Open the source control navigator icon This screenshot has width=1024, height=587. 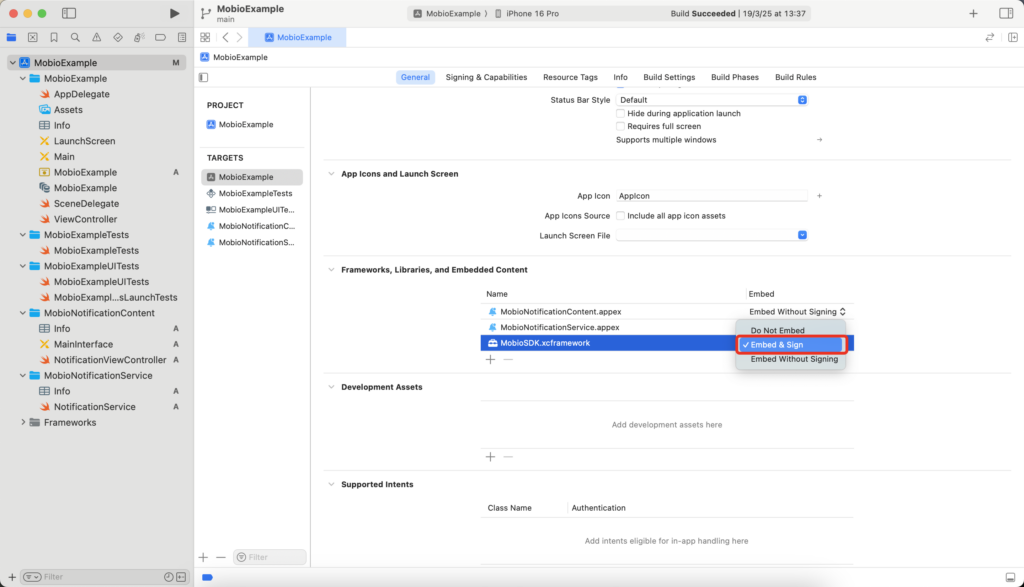click(x=32, y=37)
